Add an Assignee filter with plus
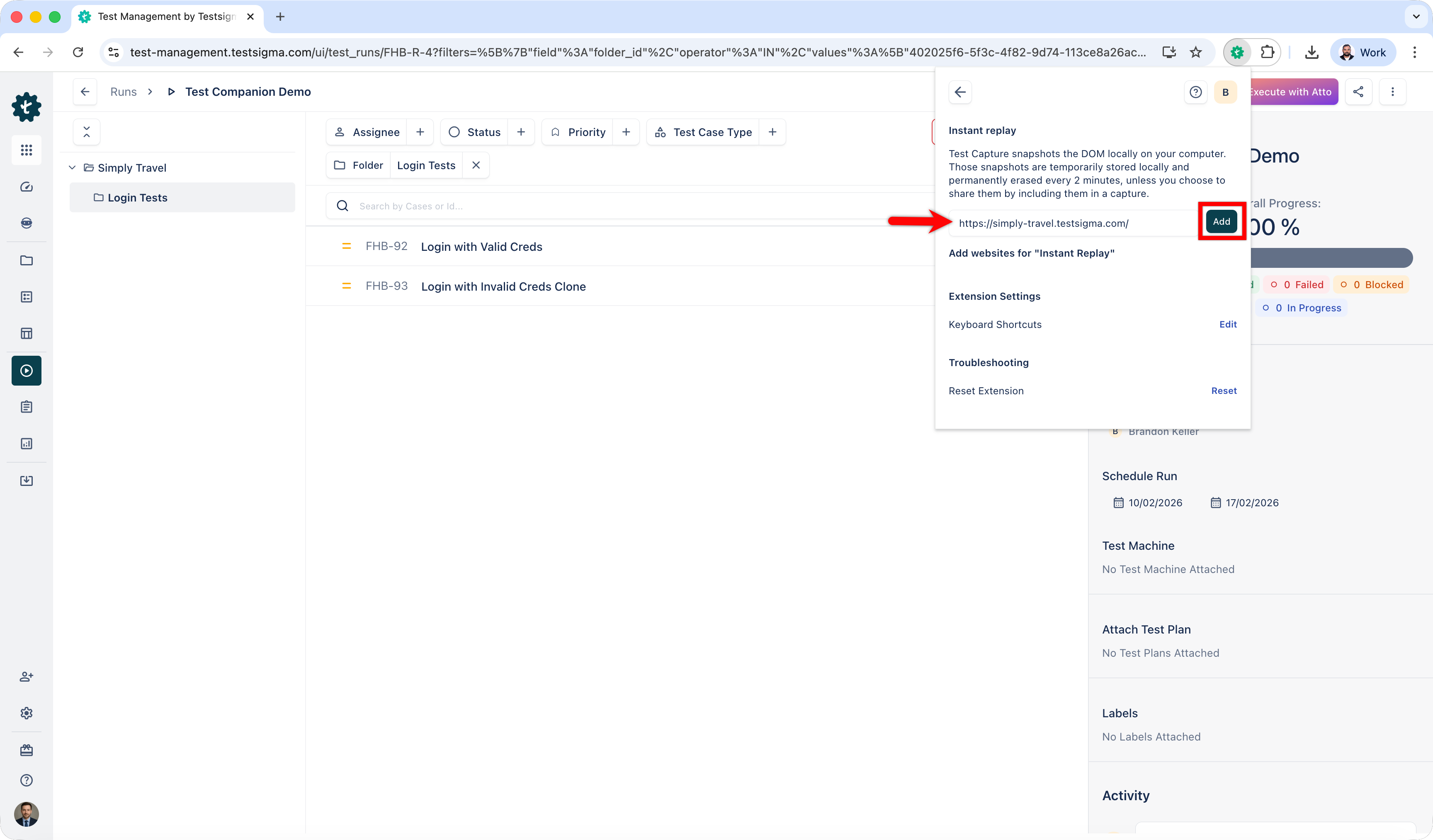 (420, 132)
